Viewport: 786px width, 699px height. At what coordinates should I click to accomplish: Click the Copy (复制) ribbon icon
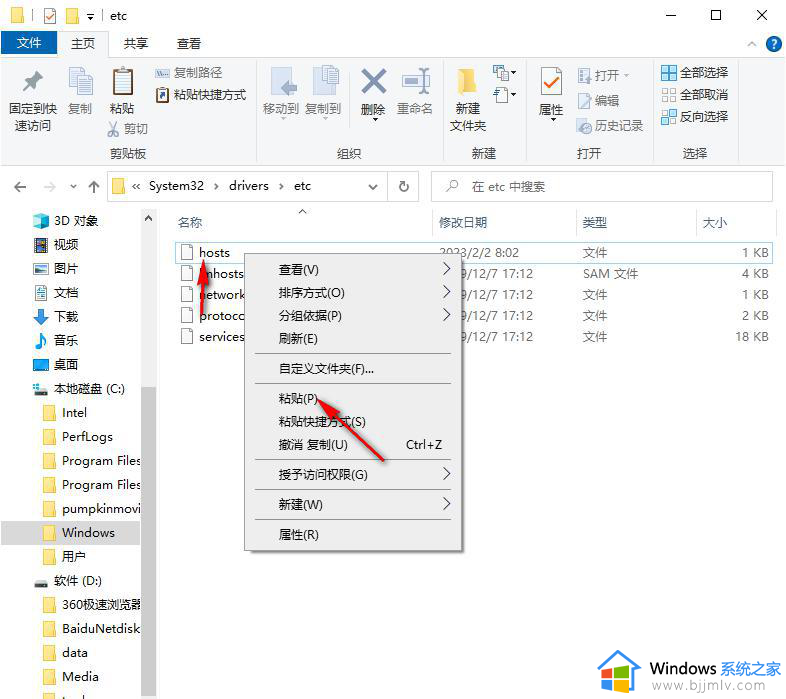click(x=80, y=82)
